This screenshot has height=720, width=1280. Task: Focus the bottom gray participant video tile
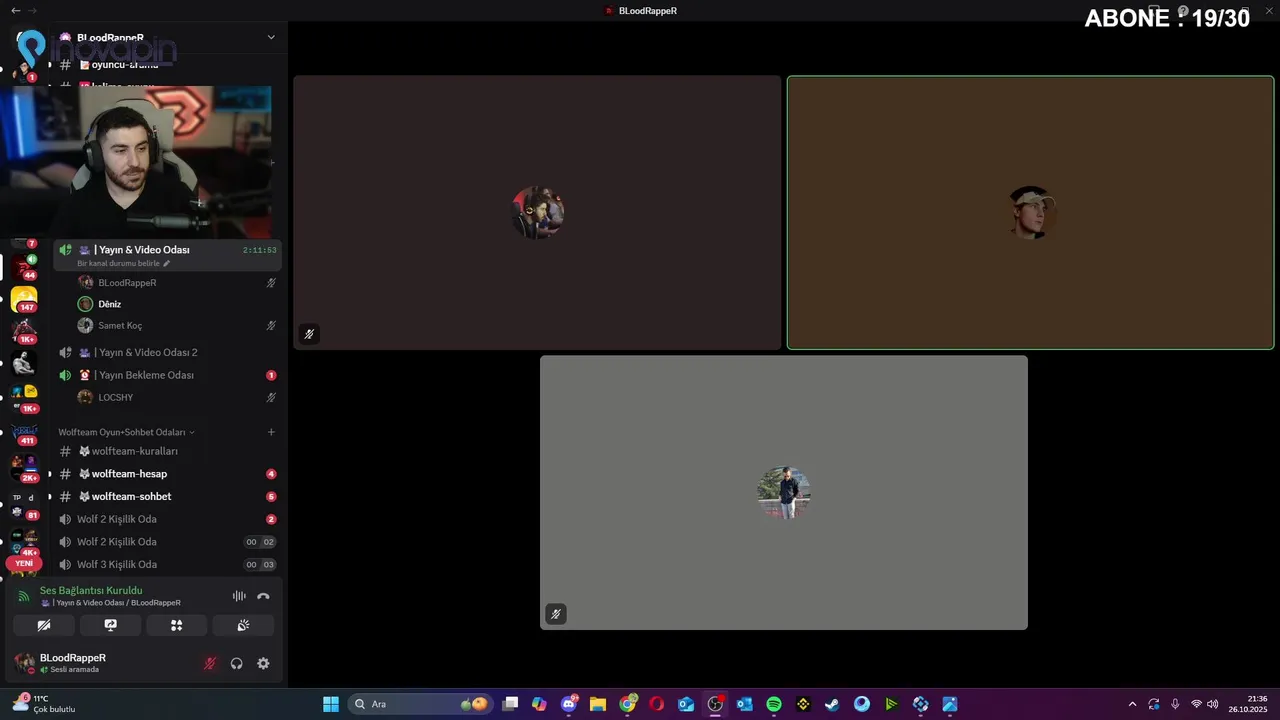[784, 492]
